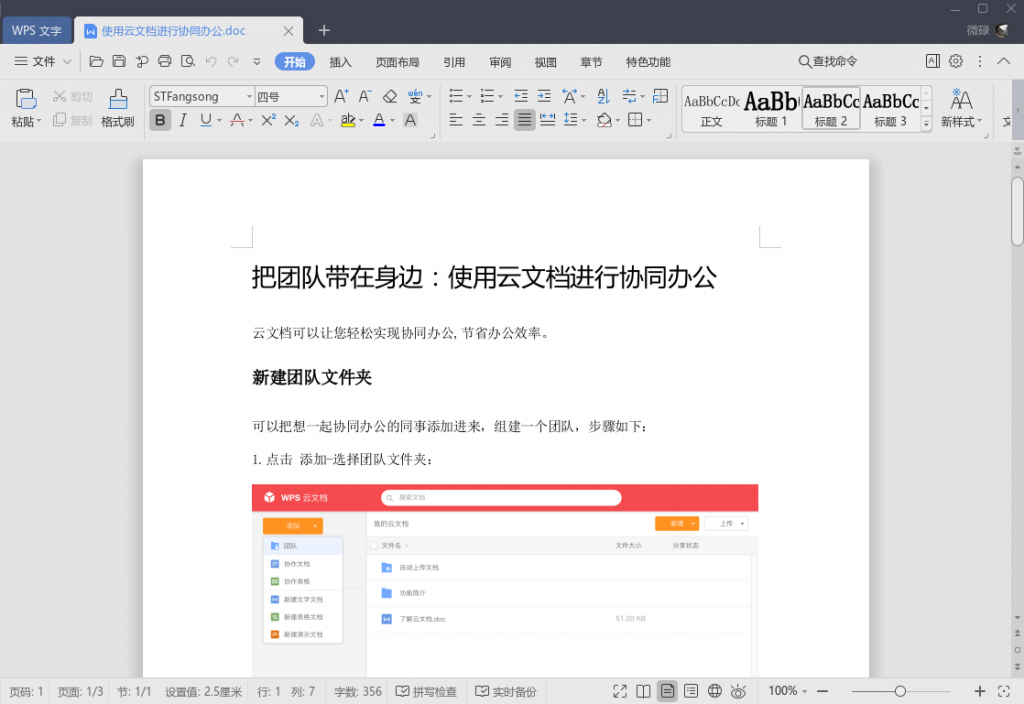Open the font size 四号 dropdown
Image resolution: width=1024 pixels, height=704 pixels.
pyautogui.click(x=322, y=97)
